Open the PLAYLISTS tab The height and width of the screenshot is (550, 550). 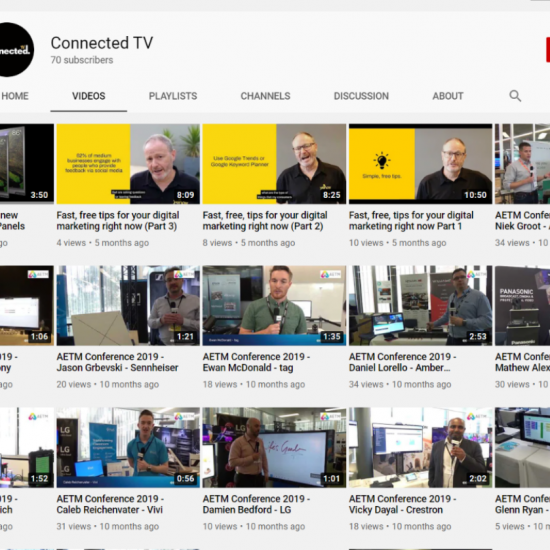[x=173, y=96]
